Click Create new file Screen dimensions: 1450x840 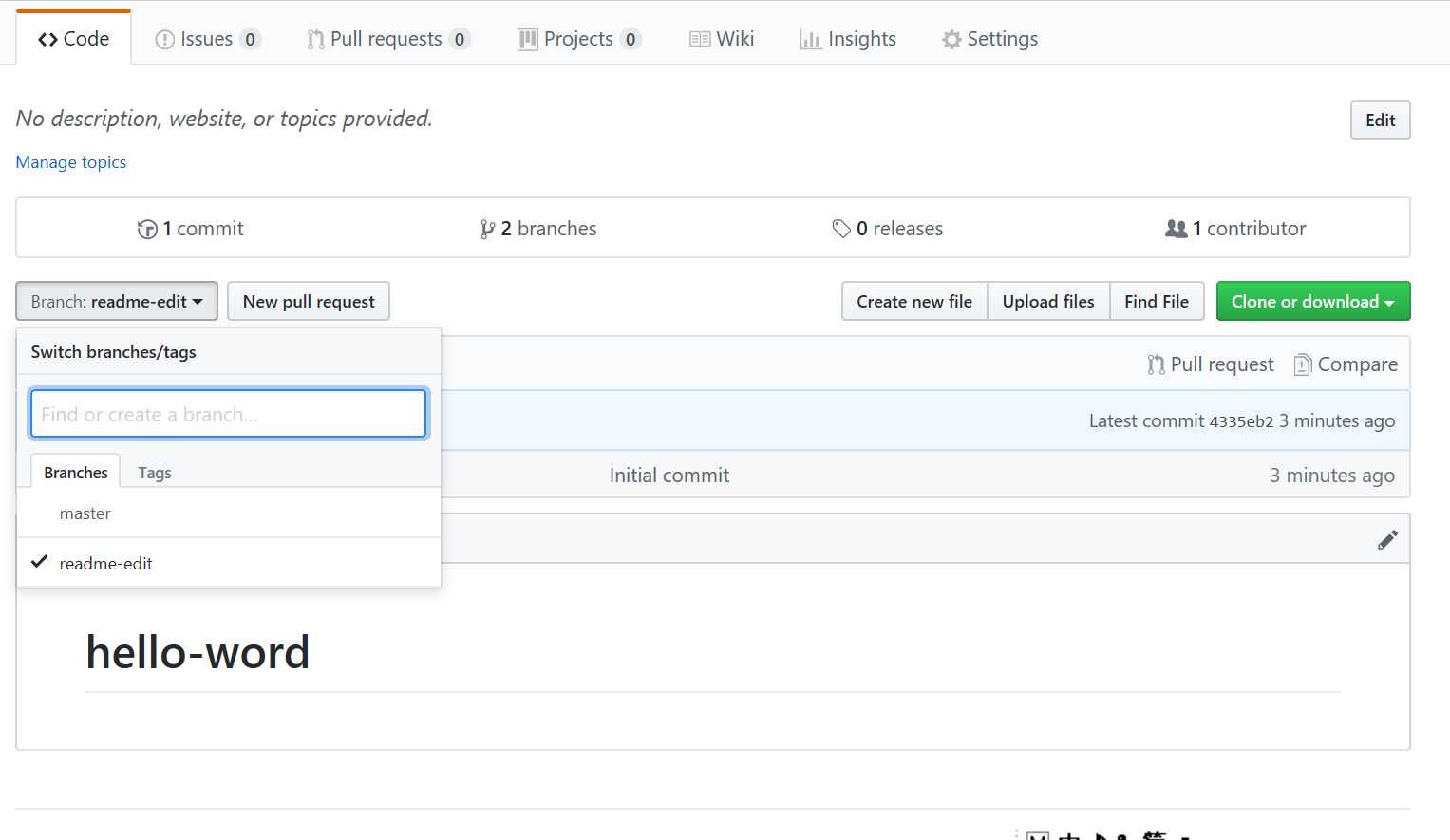pyautogui.click(x=914, y=301)
